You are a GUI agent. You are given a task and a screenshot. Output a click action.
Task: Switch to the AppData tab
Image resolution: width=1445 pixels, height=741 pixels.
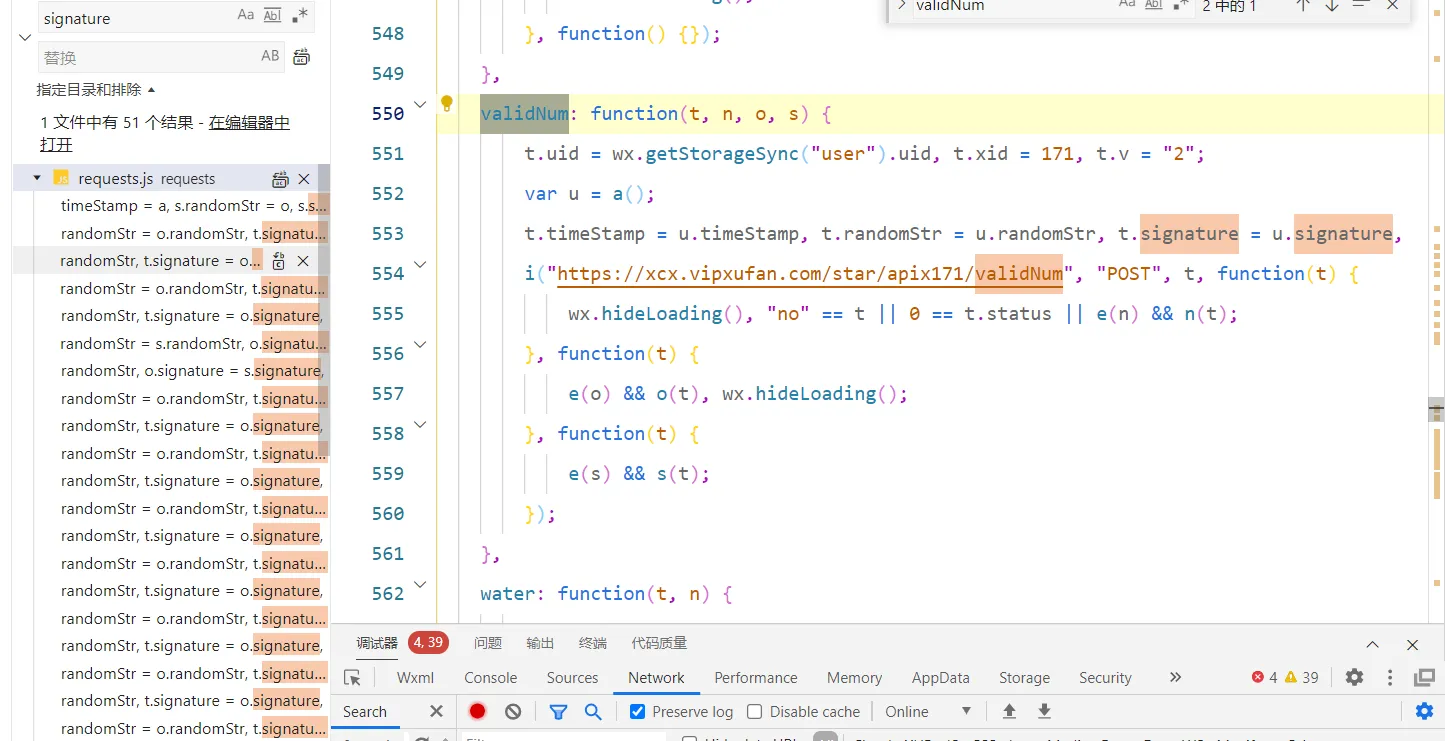click(x=941, y=677)
